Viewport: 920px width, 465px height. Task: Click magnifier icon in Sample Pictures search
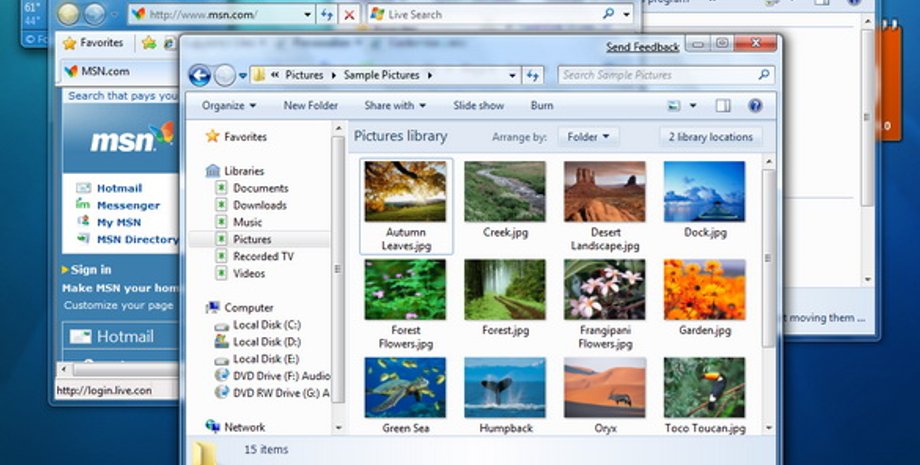pos(763,75)
